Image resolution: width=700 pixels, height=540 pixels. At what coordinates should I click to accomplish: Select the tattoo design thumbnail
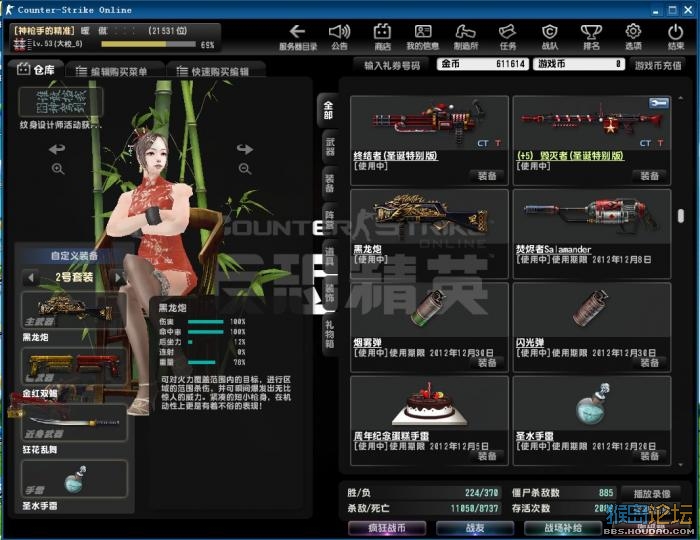click(x=61, y=101)
